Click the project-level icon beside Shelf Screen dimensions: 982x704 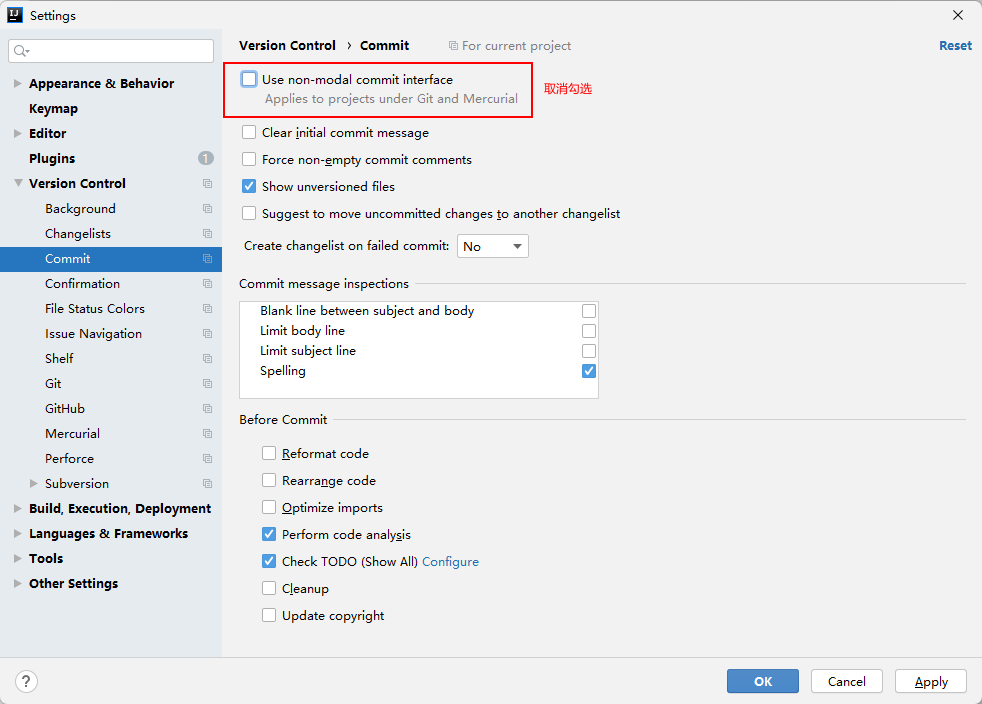(207, 359)
